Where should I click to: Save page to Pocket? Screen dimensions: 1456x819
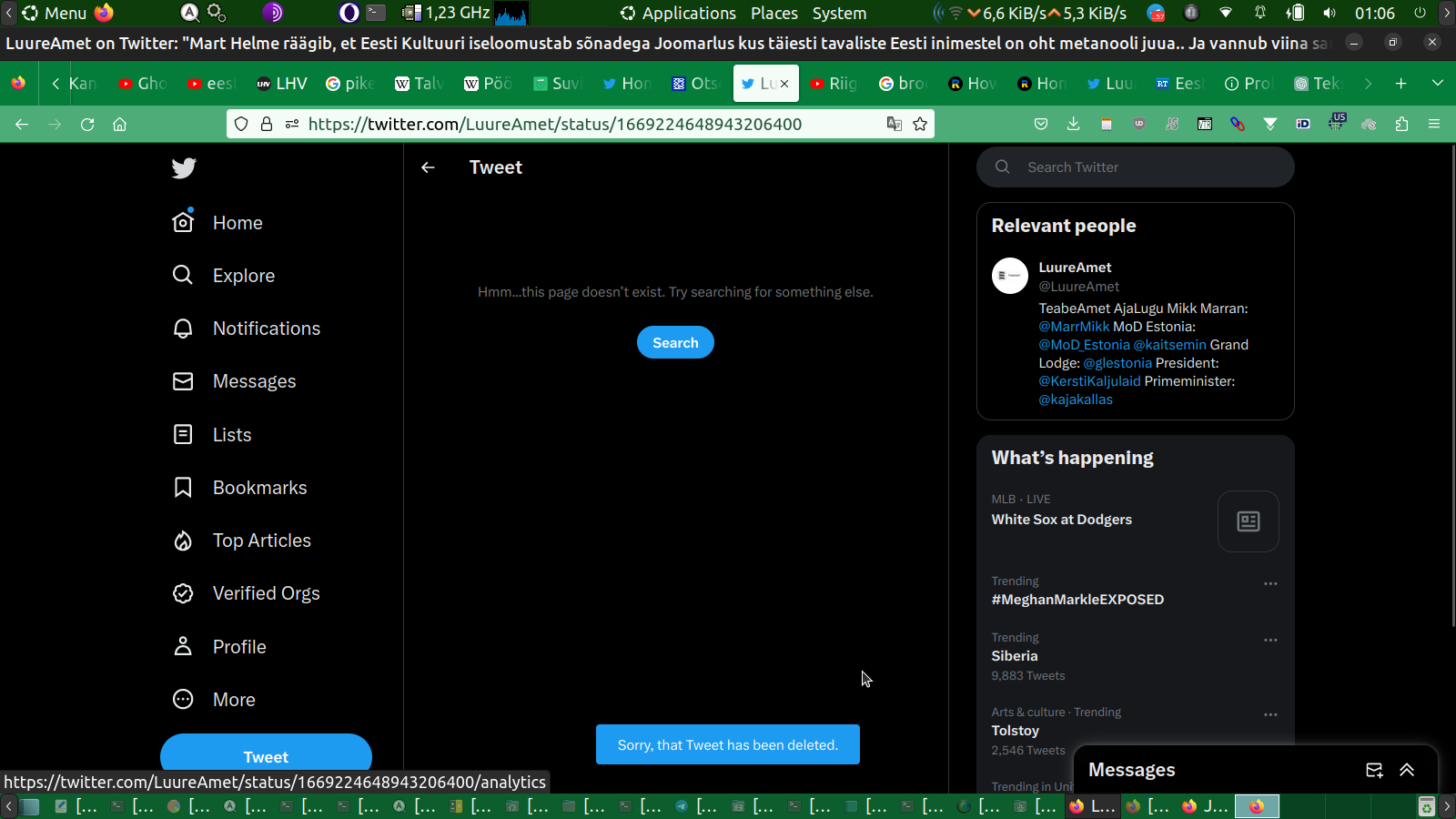tap(1041, 124)
